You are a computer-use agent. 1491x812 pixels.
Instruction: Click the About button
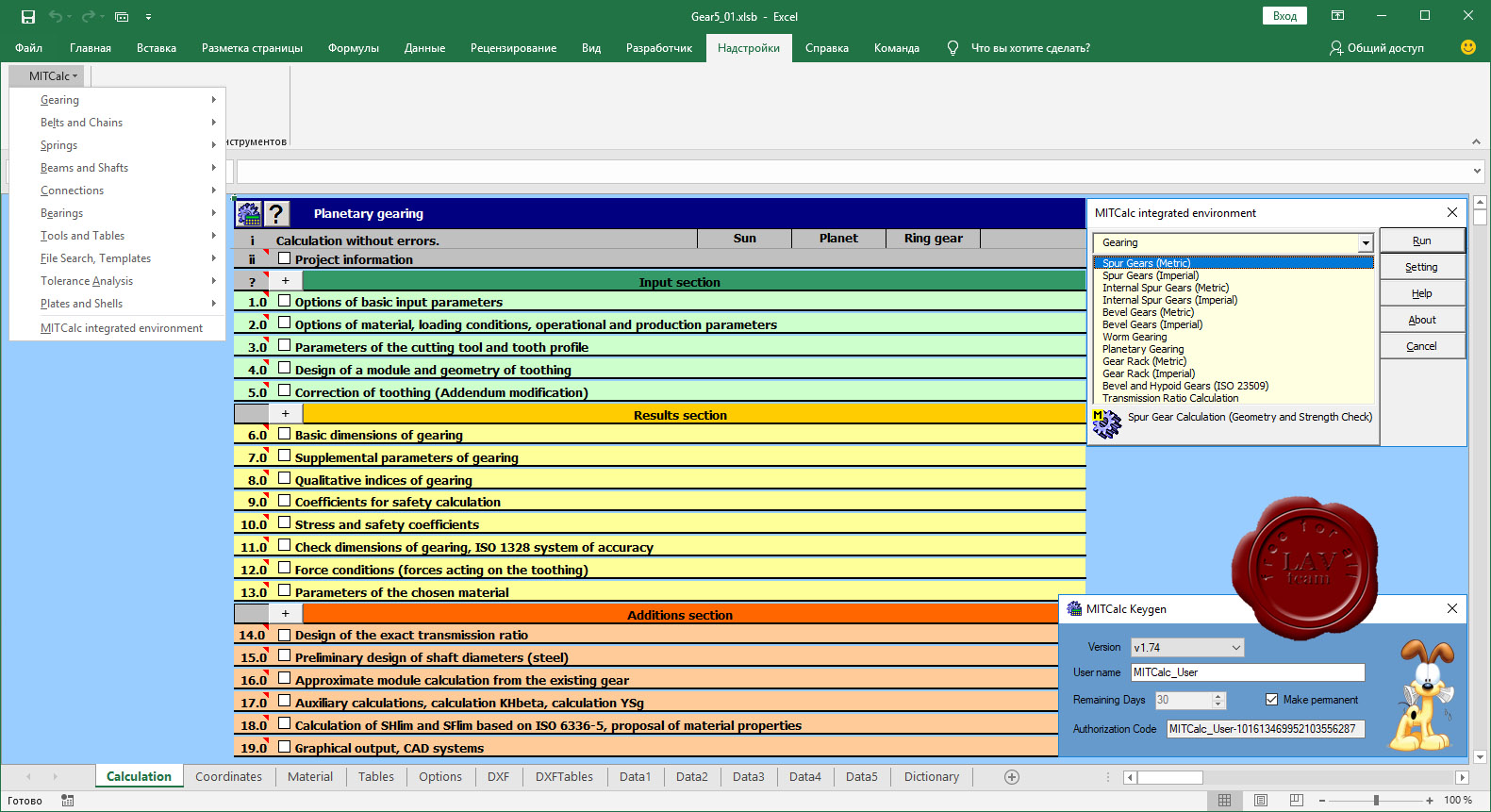[x=1422, y=320]
